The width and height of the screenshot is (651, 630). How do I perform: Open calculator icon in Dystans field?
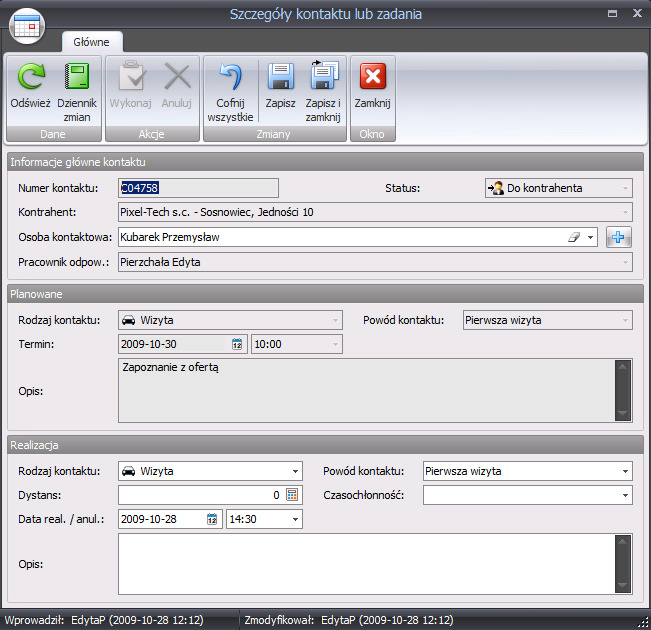pyautogui.click(x=292, y=495)
